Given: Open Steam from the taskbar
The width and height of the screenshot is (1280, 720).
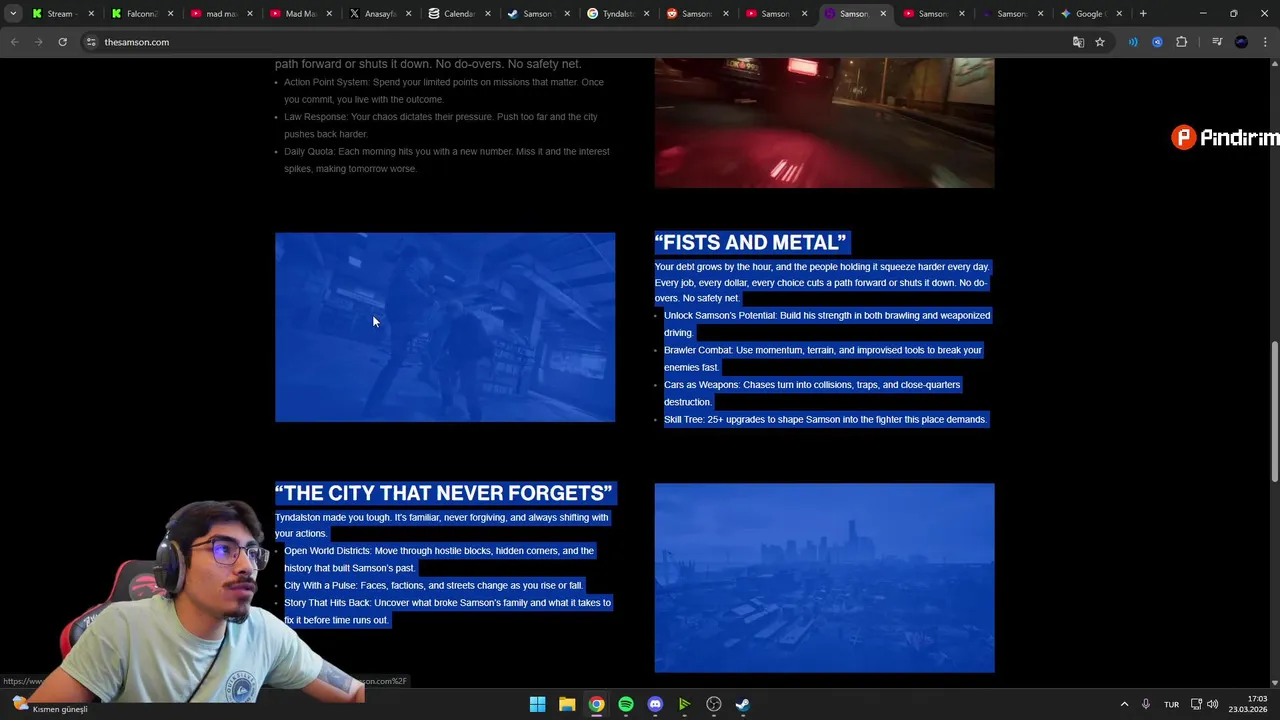Looking at the screenshot, I should [743, 704].
